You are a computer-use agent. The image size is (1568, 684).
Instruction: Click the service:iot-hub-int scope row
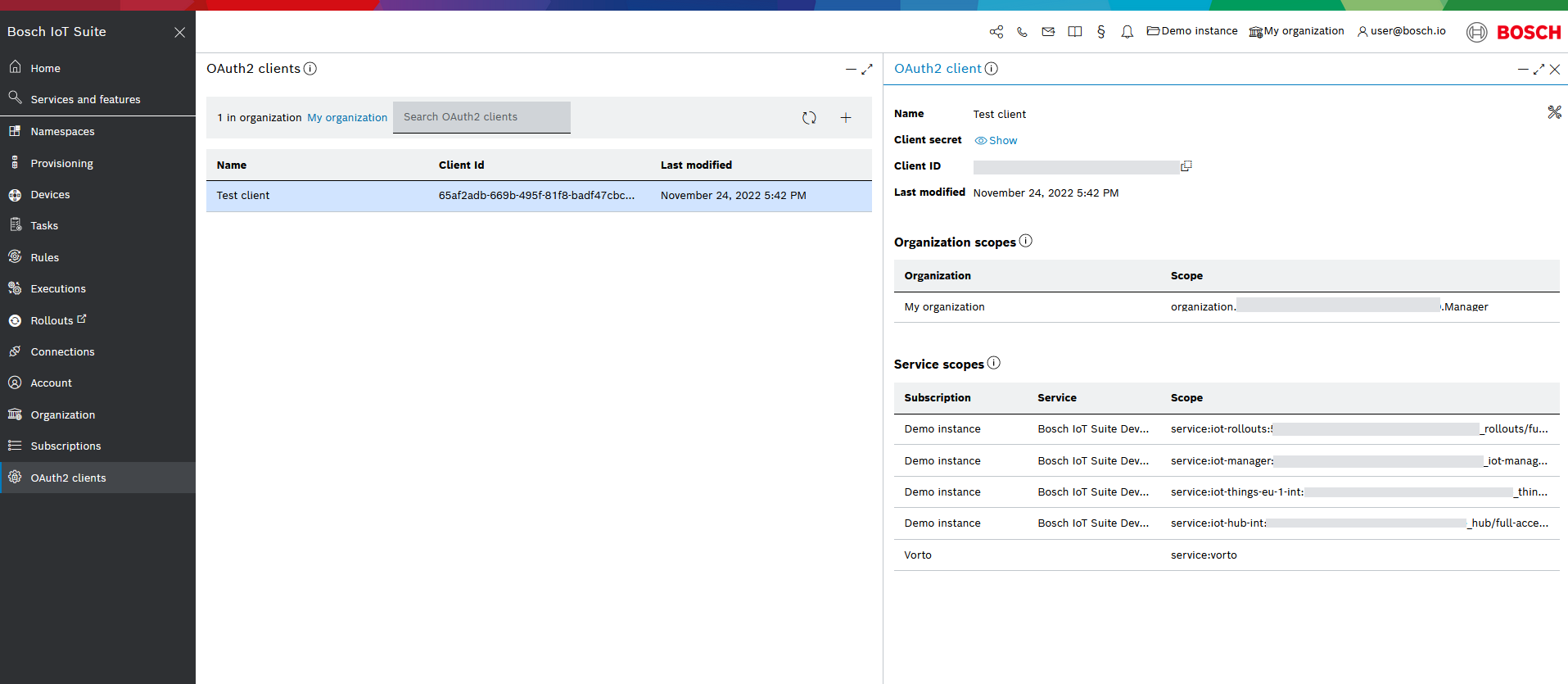pyautogui.click(x=1227, y=523)
